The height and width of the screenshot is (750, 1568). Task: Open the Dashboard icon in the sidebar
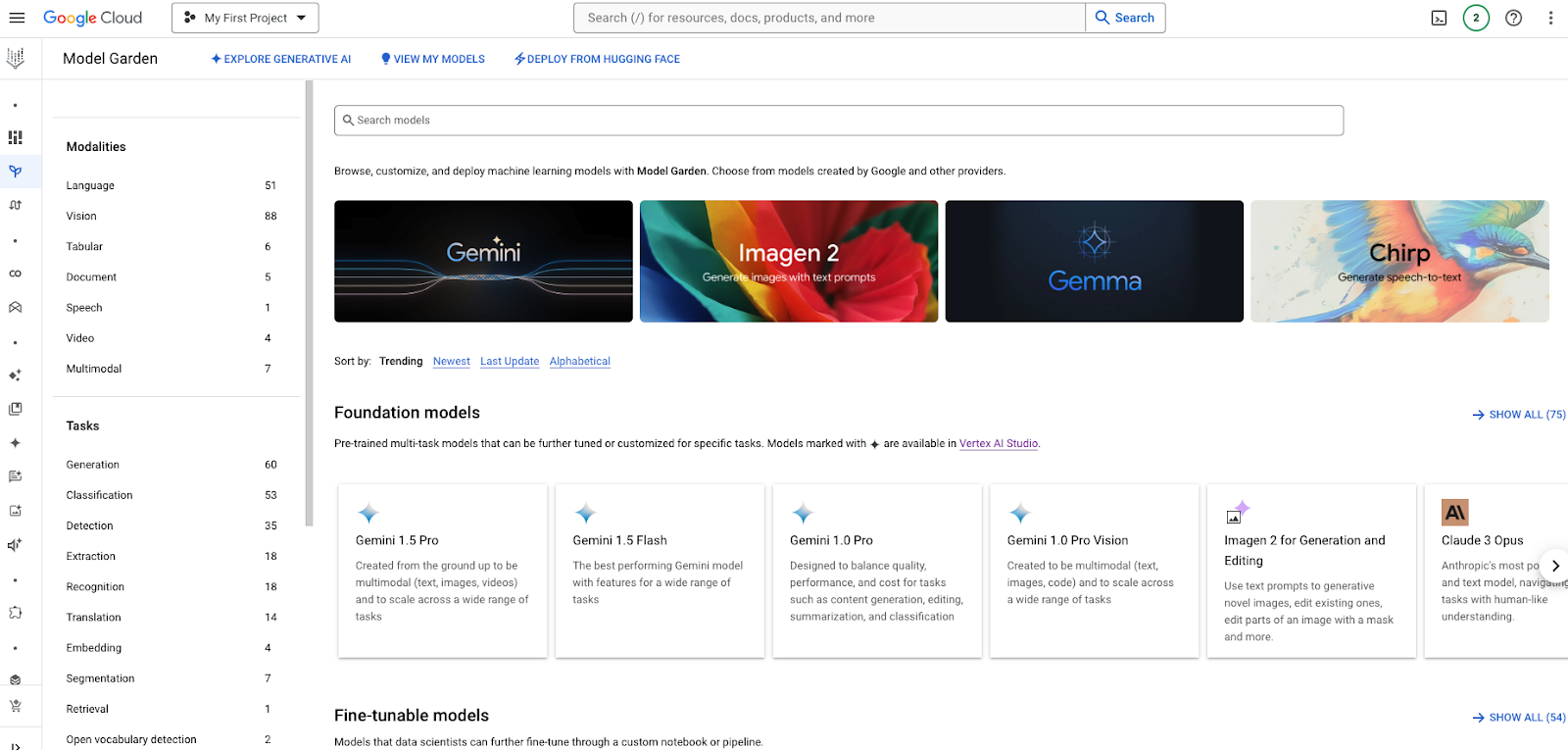pos(15,137)
